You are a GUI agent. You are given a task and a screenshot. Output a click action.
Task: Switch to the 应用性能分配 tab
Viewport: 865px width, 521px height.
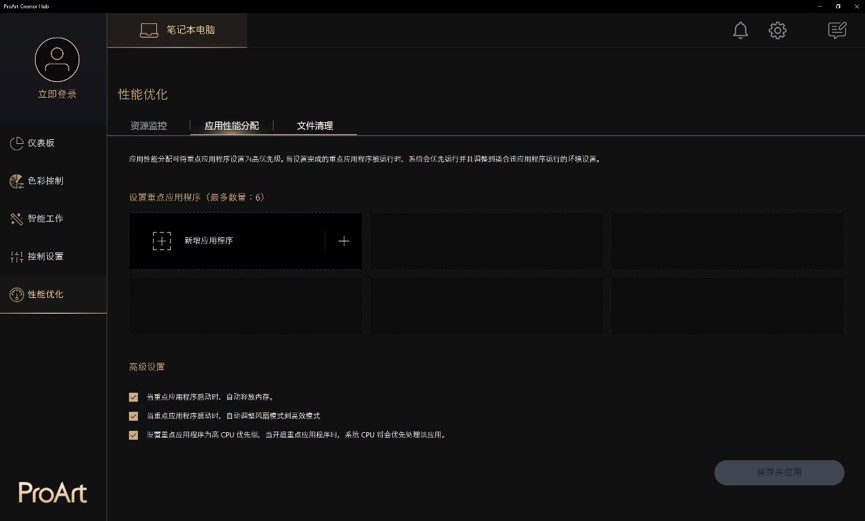point(231,126)
